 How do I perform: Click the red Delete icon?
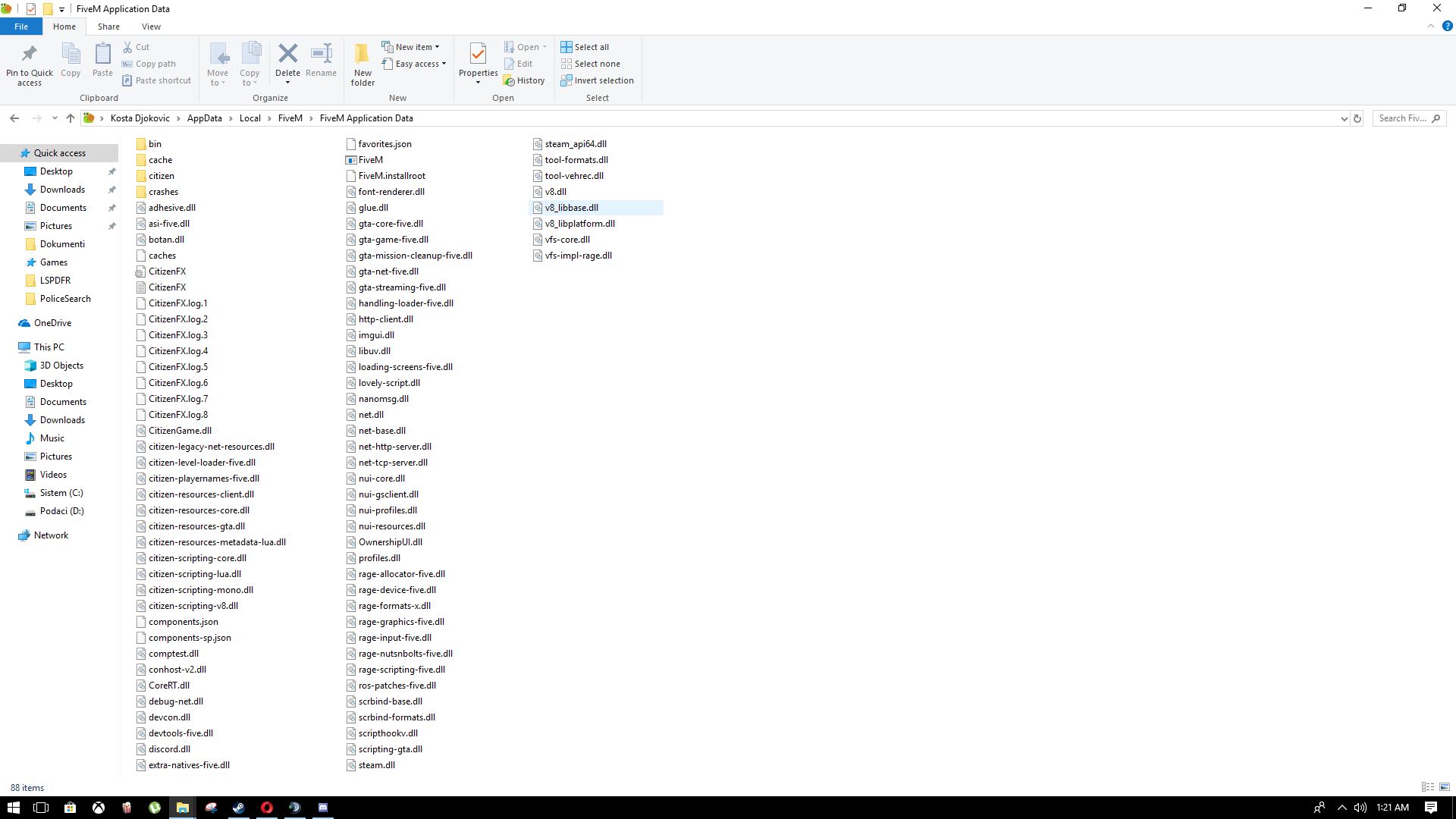click(x=287, y=53)
